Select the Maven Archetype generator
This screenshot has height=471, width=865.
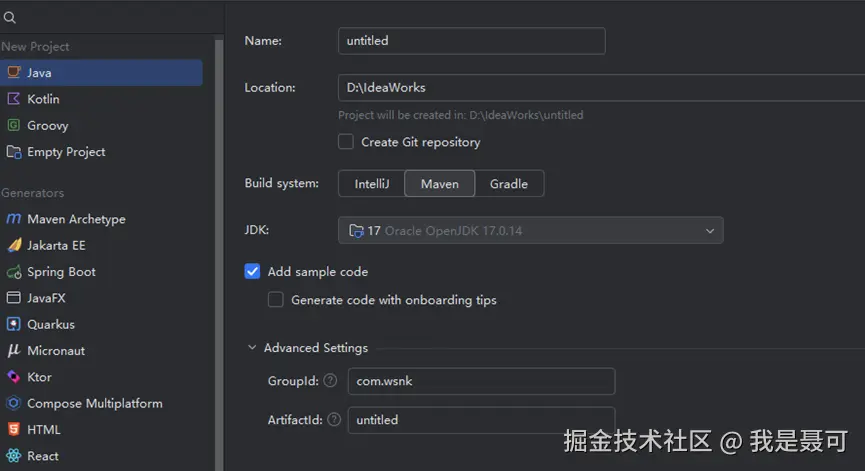click(x=76, y=219)
